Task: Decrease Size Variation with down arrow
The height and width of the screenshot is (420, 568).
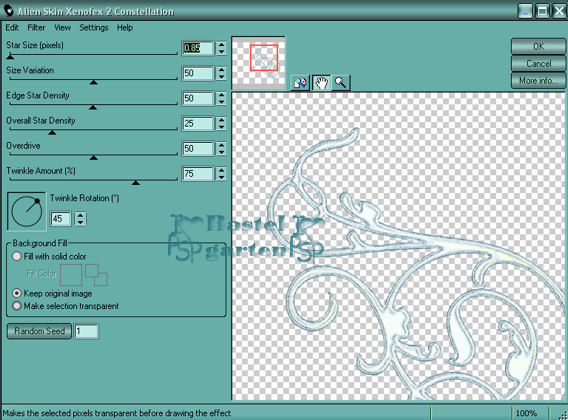Action: pyautogui.click(x=222, y=77)
